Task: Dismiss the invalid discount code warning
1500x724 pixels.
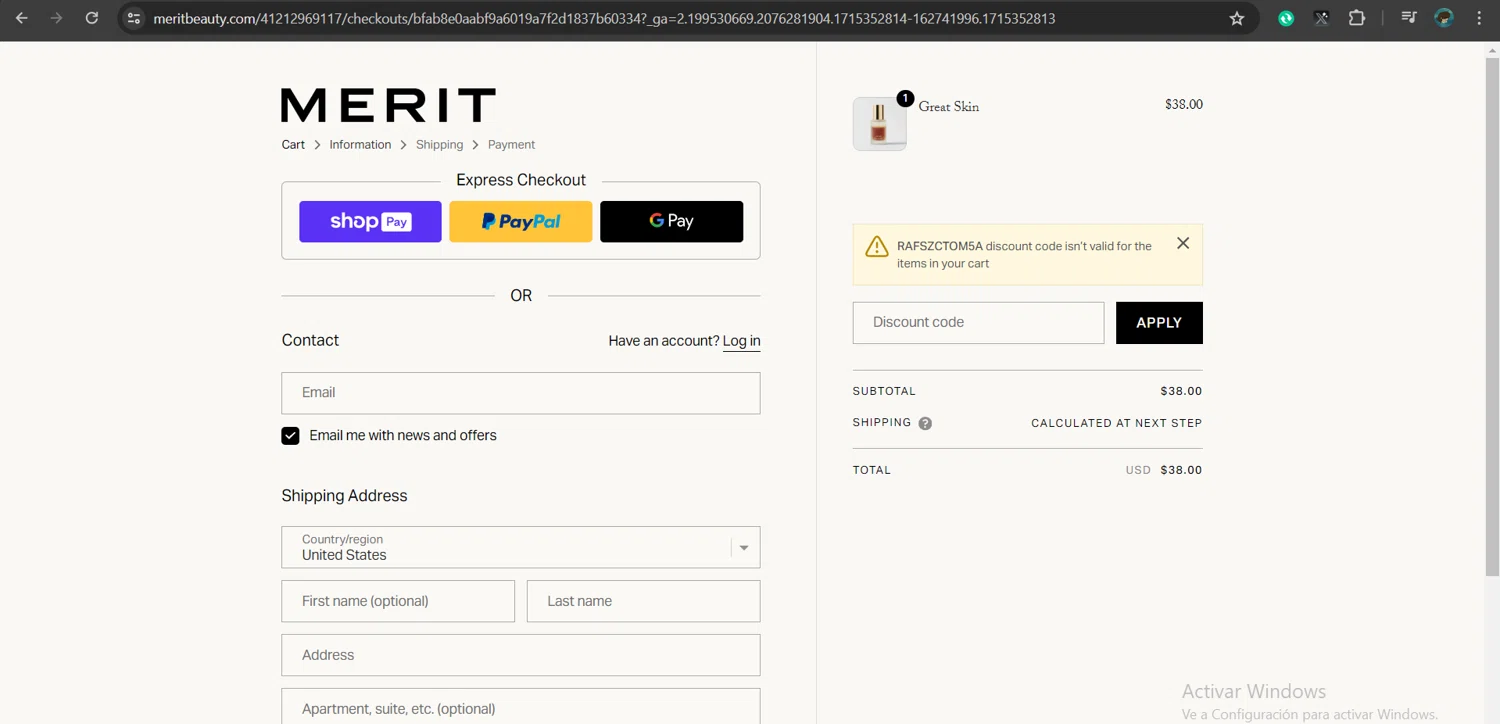Action: [1183, 243]
